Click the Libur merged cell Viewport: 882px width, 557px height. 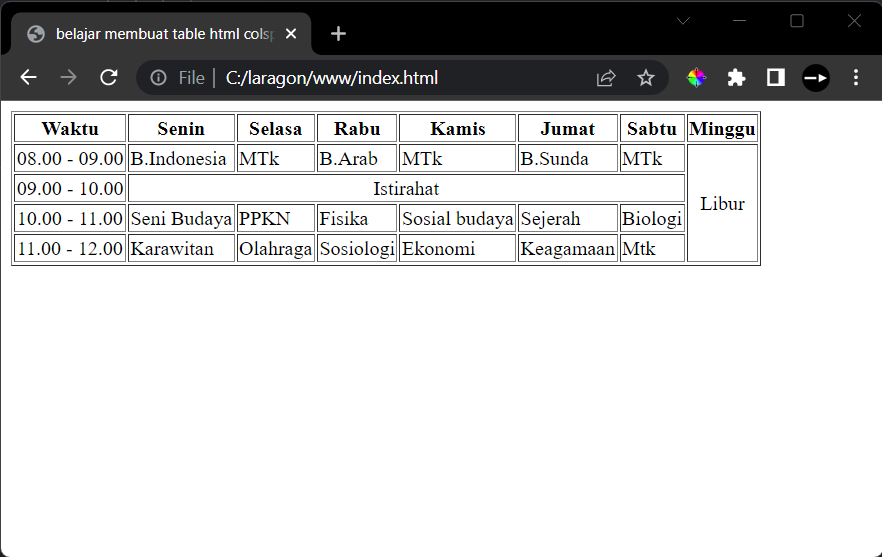click(722, 203)
